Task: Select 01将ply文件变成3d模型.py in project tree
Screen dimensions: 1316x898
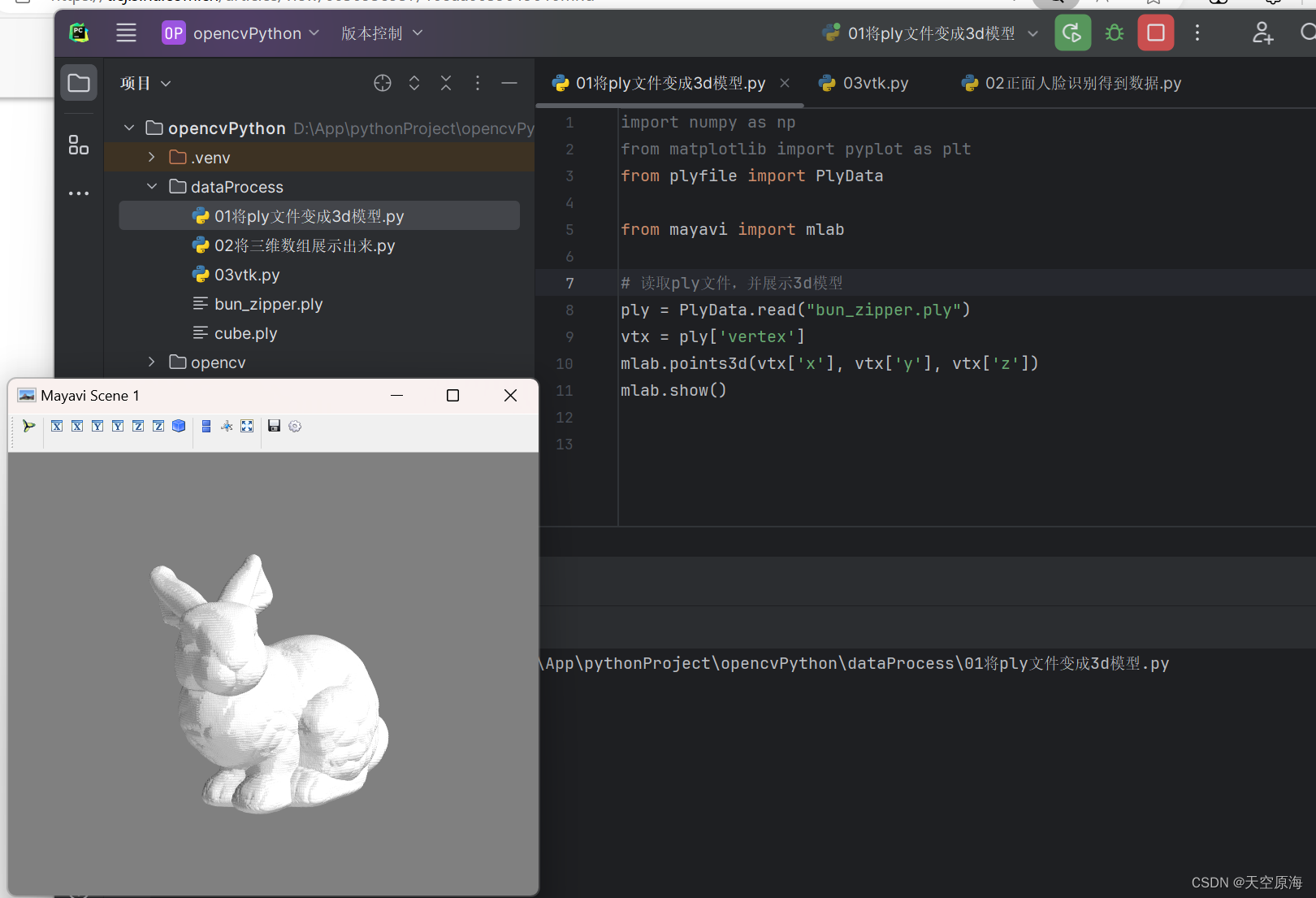Action: pyautogui.click(x=319, y=216)
